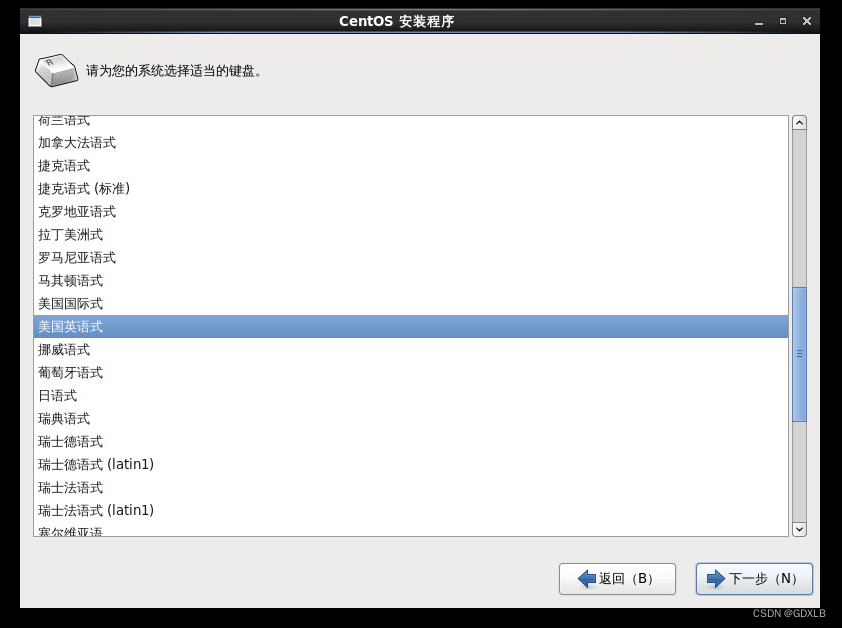Viewport: 842px width, 628px height.
Task: Select 美国英语式 keyboard layout
Action: point(71,327)
